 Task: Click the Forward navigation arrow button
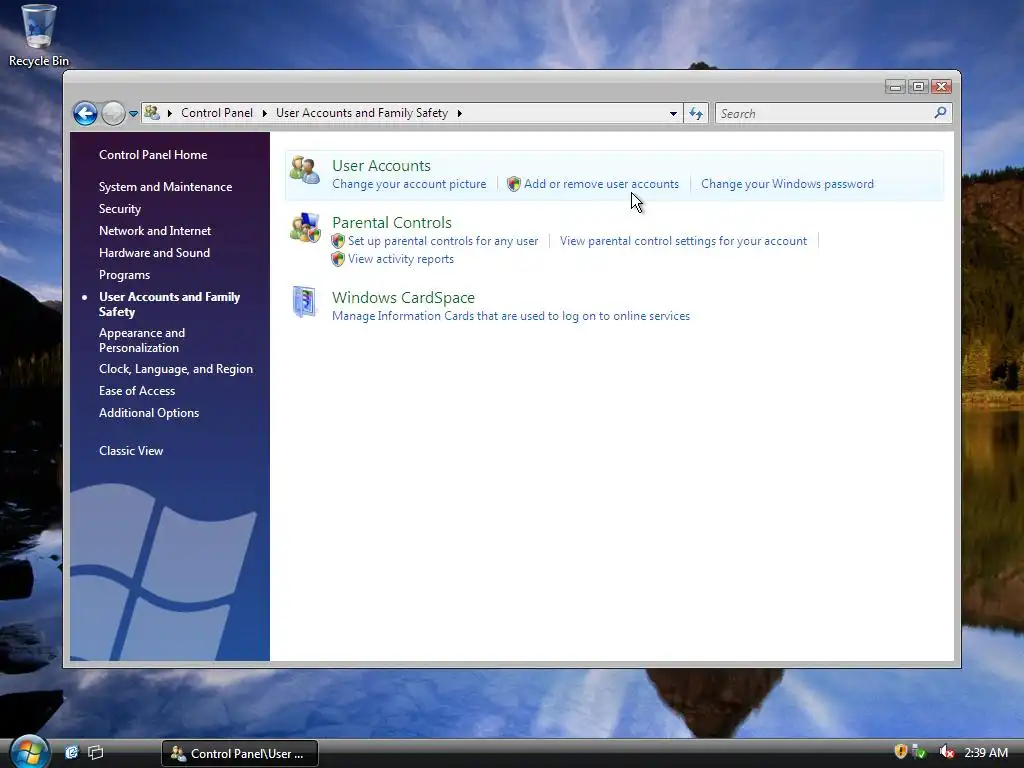tap(113, 114)
